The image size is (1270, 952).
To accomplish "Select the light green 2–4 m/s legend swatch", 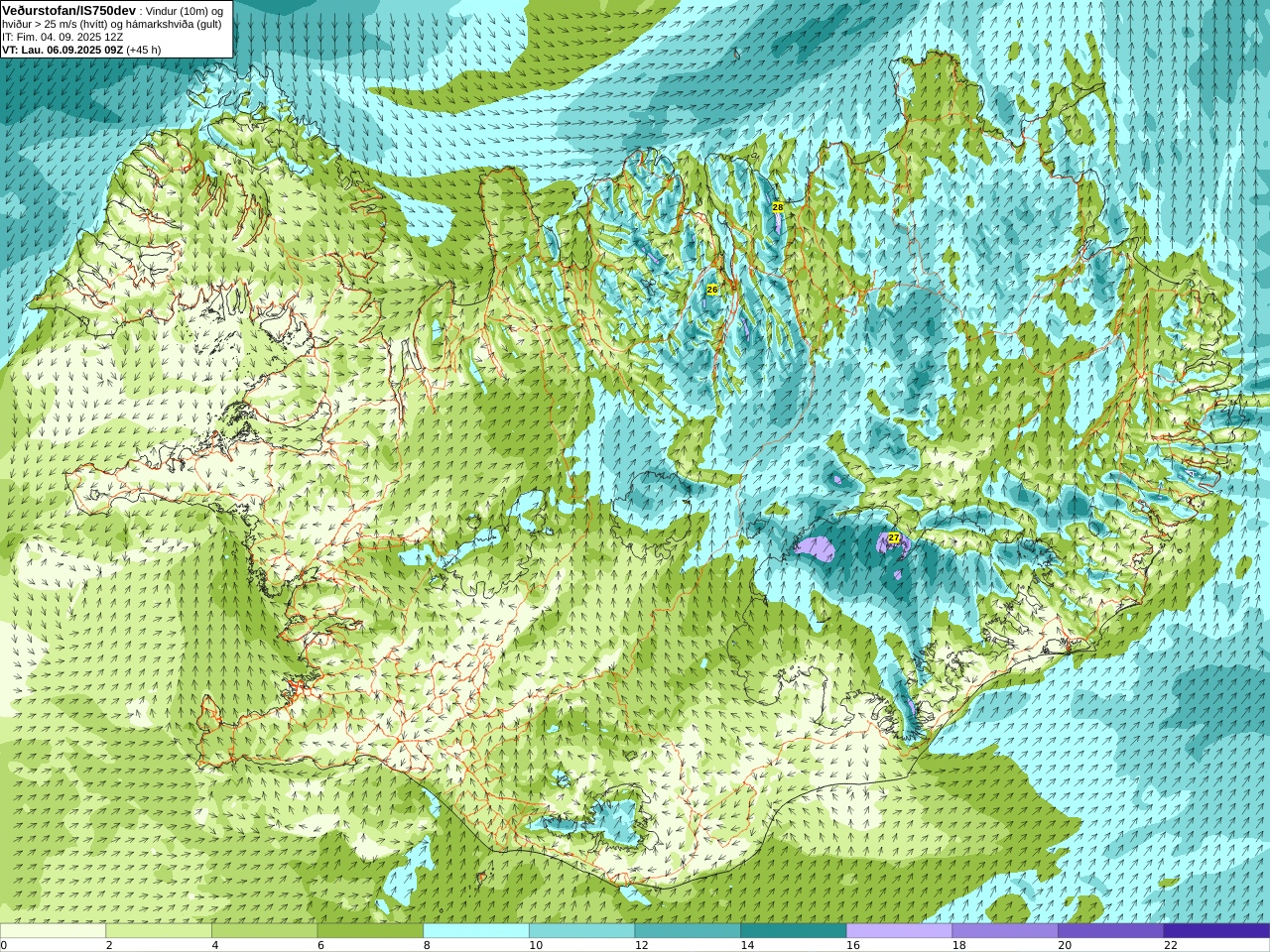I will (x=159, y=931).
